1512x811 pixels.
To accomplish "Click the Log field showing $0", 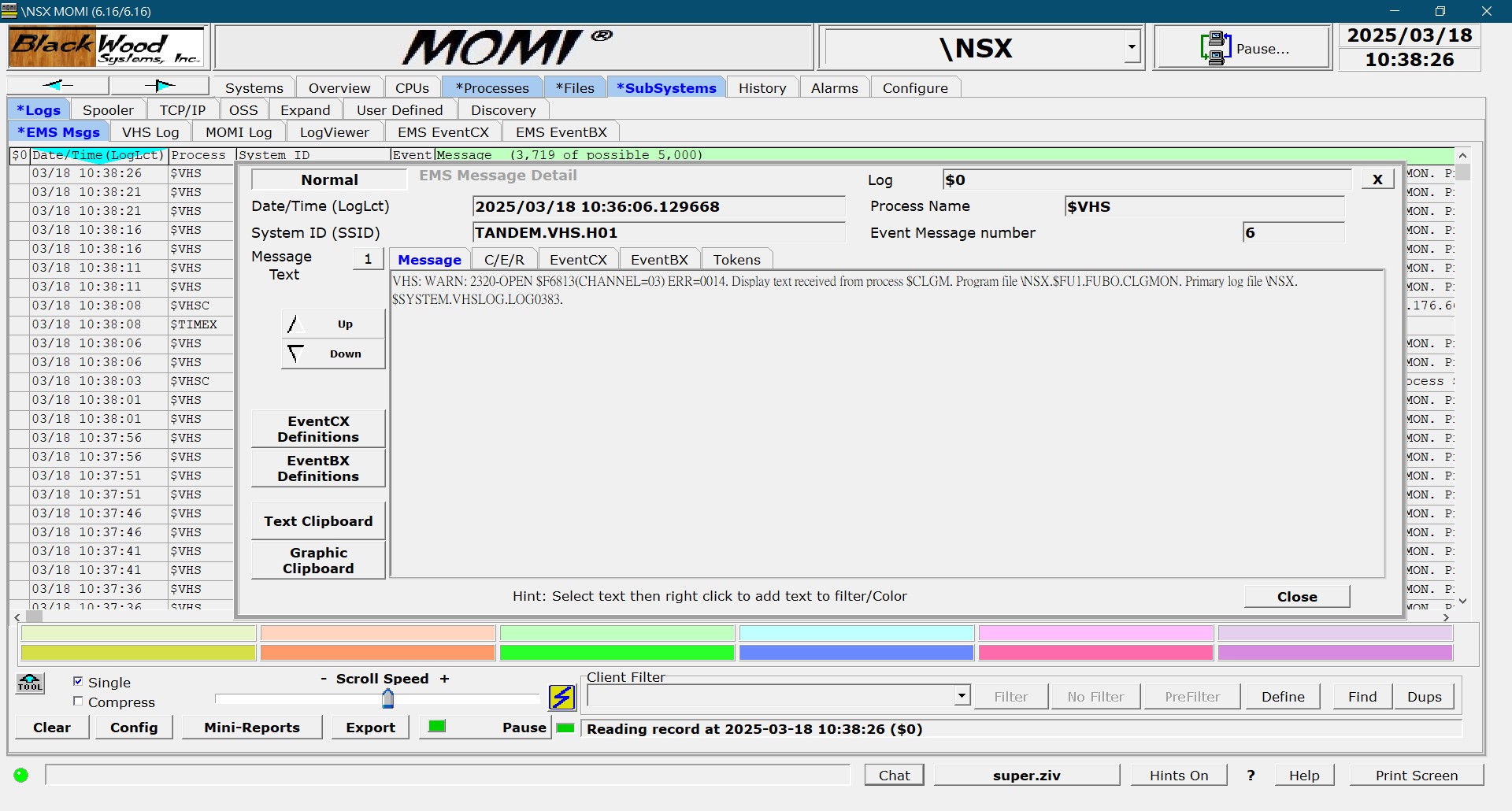I will (x=1147, y=180).
